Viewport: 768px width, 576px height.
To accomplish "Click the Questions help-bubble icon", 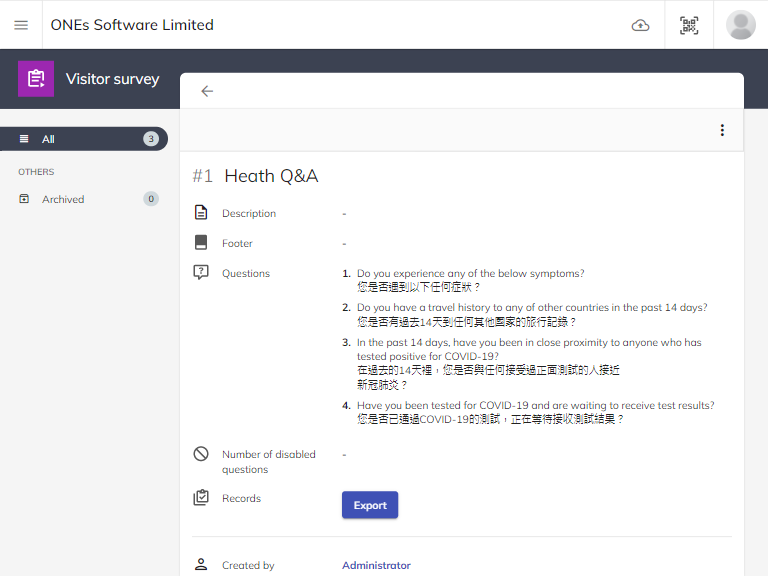I will tap(201, 273).
